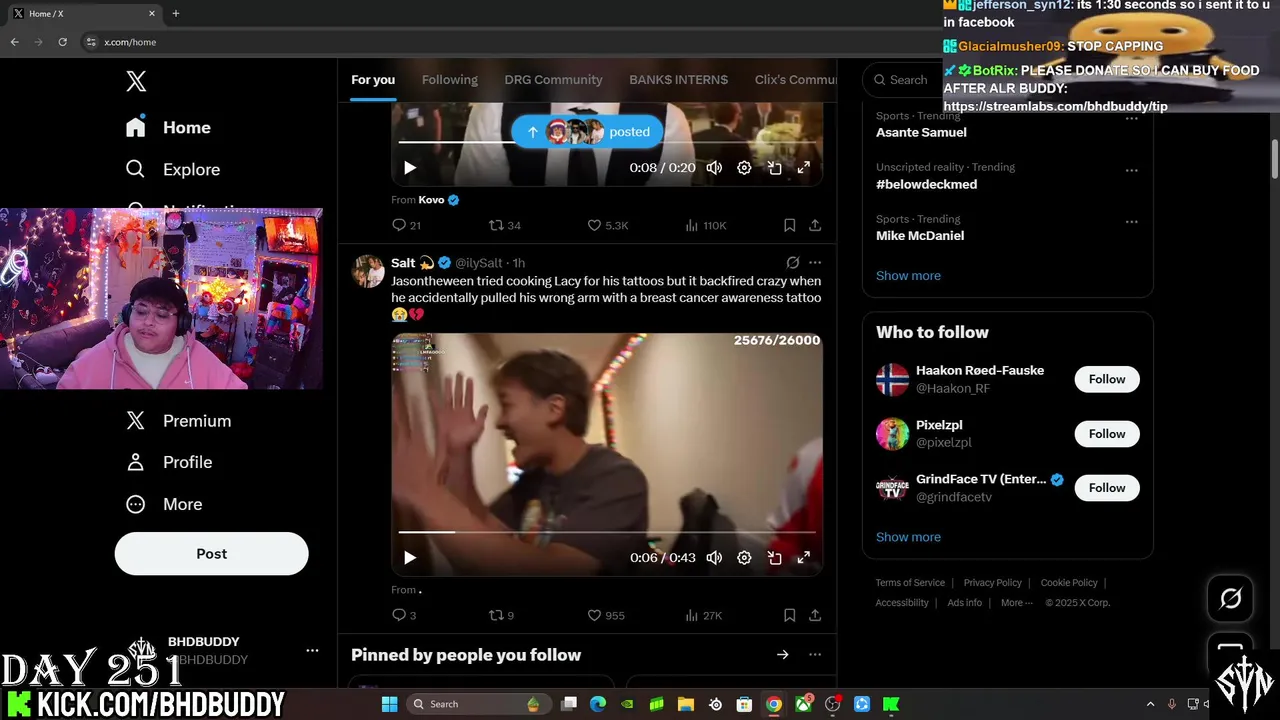Share the Kovo post
This screenshot has height=720, width=1280.
[815, 225]
